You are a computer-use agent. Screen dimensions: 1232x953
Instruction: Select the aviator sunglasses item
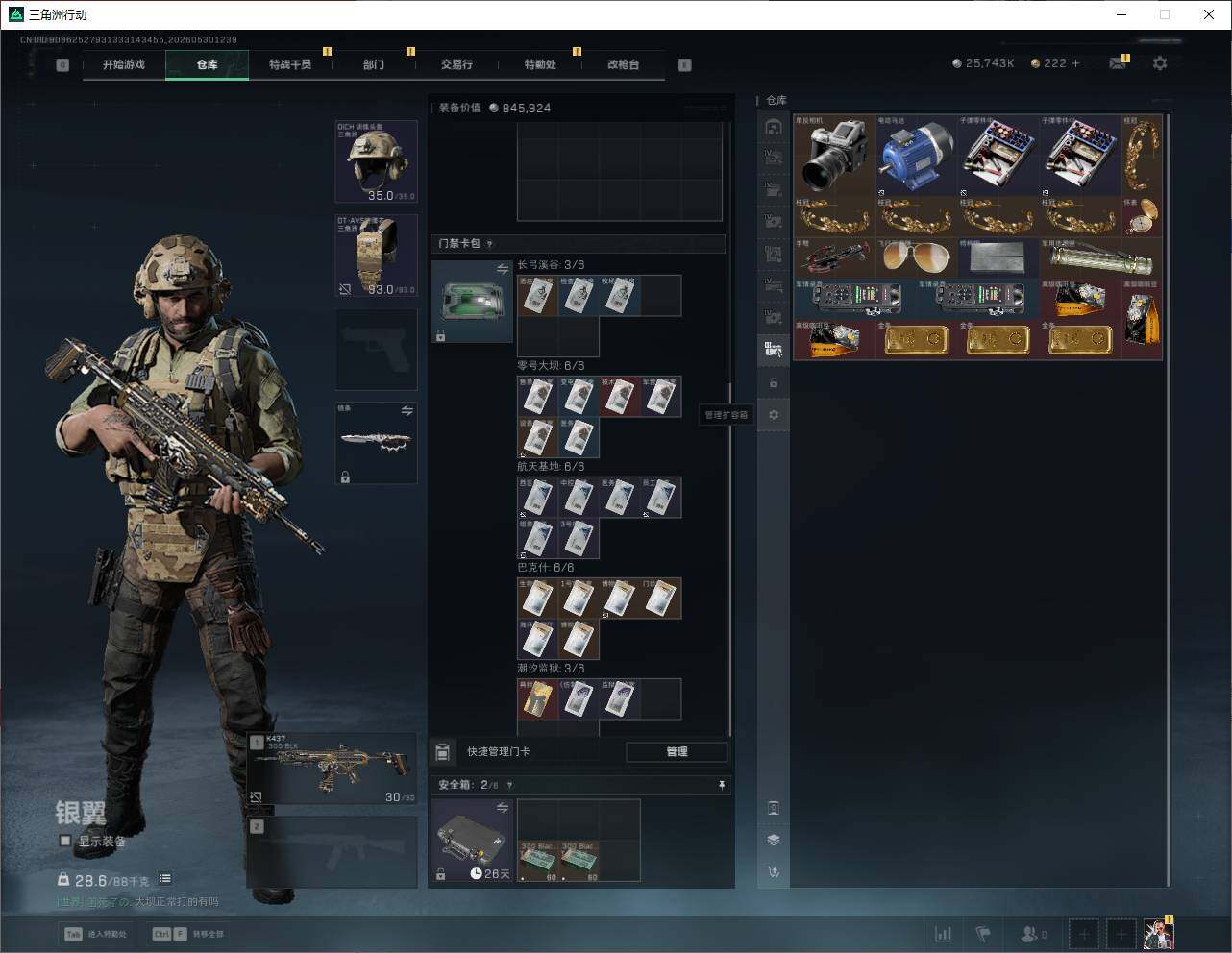[916, 257]
